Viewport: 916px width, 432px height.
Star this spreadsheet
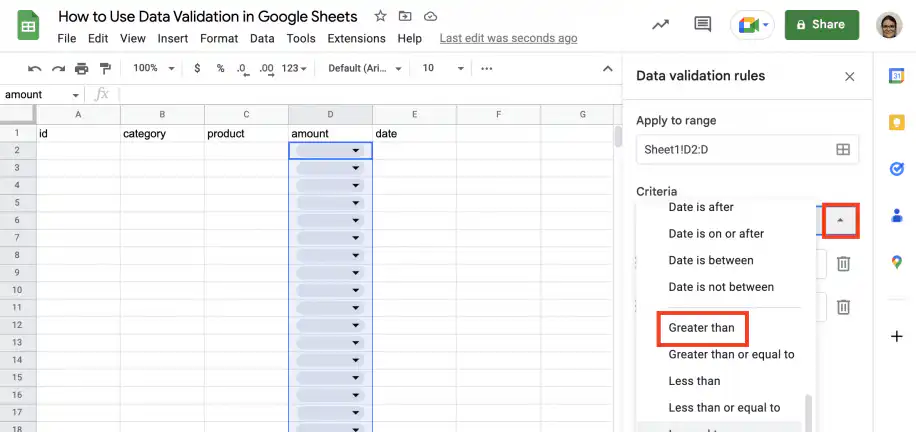(380, 16)
